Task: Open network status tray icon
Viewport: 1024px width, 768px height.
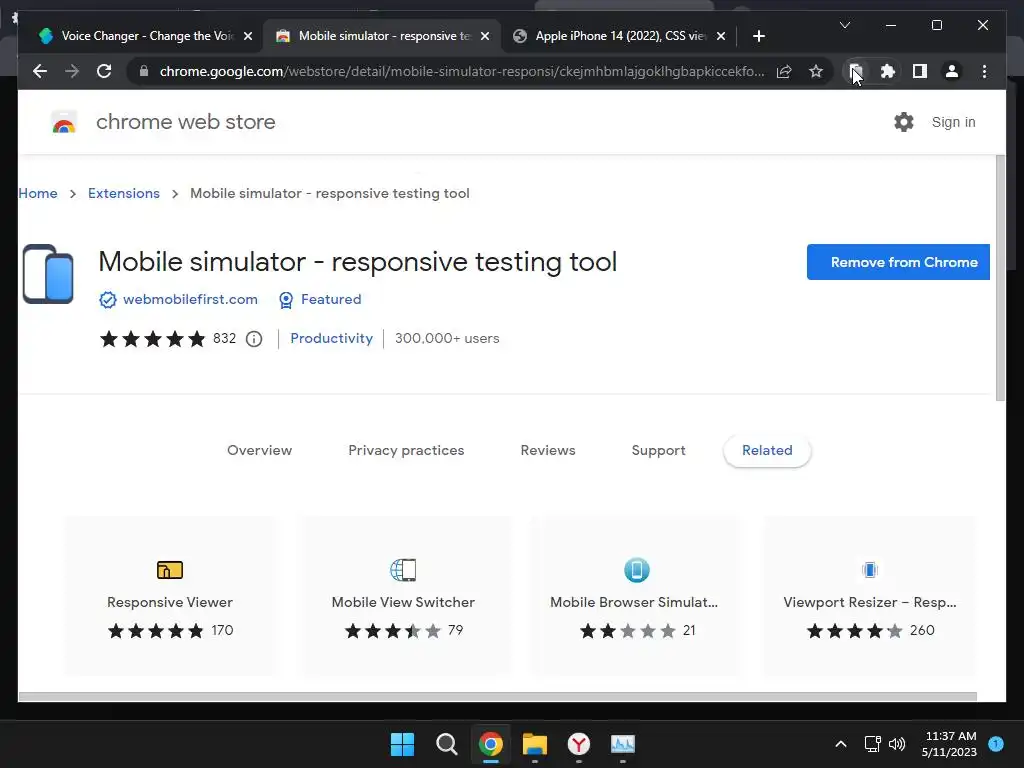Action: (x=872, y=744)
